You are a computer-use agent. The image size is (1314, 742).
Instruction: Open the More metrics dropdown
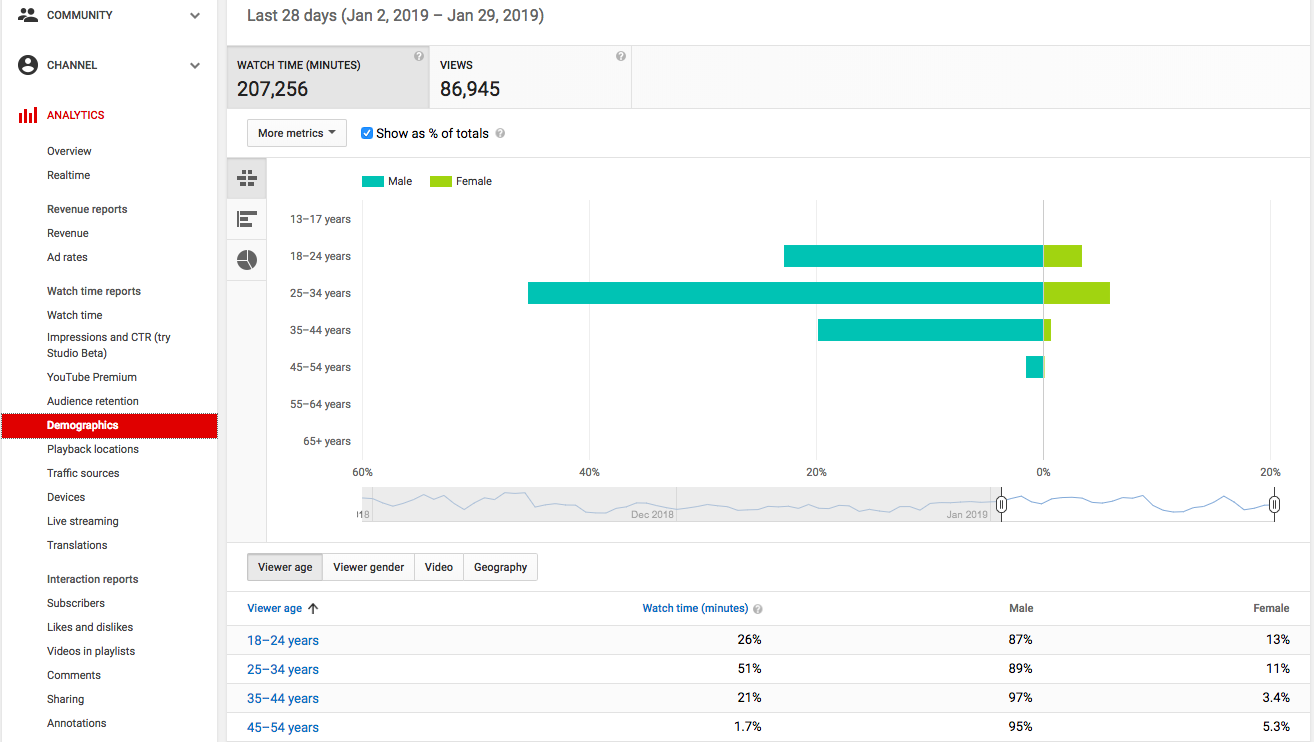[296, 132]
